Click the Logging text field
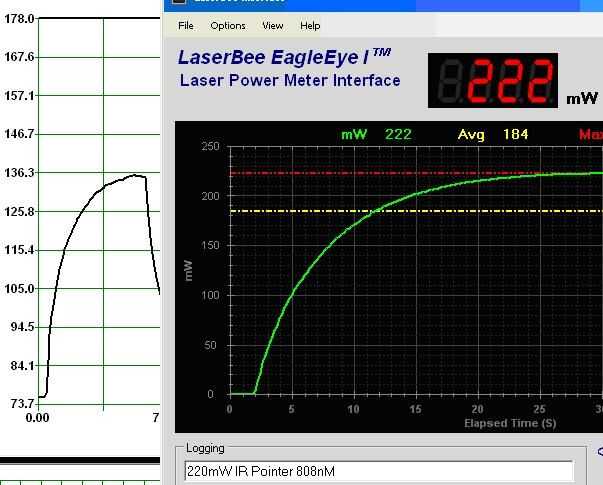Screen dimensions: 603x485 click(379, 471)
